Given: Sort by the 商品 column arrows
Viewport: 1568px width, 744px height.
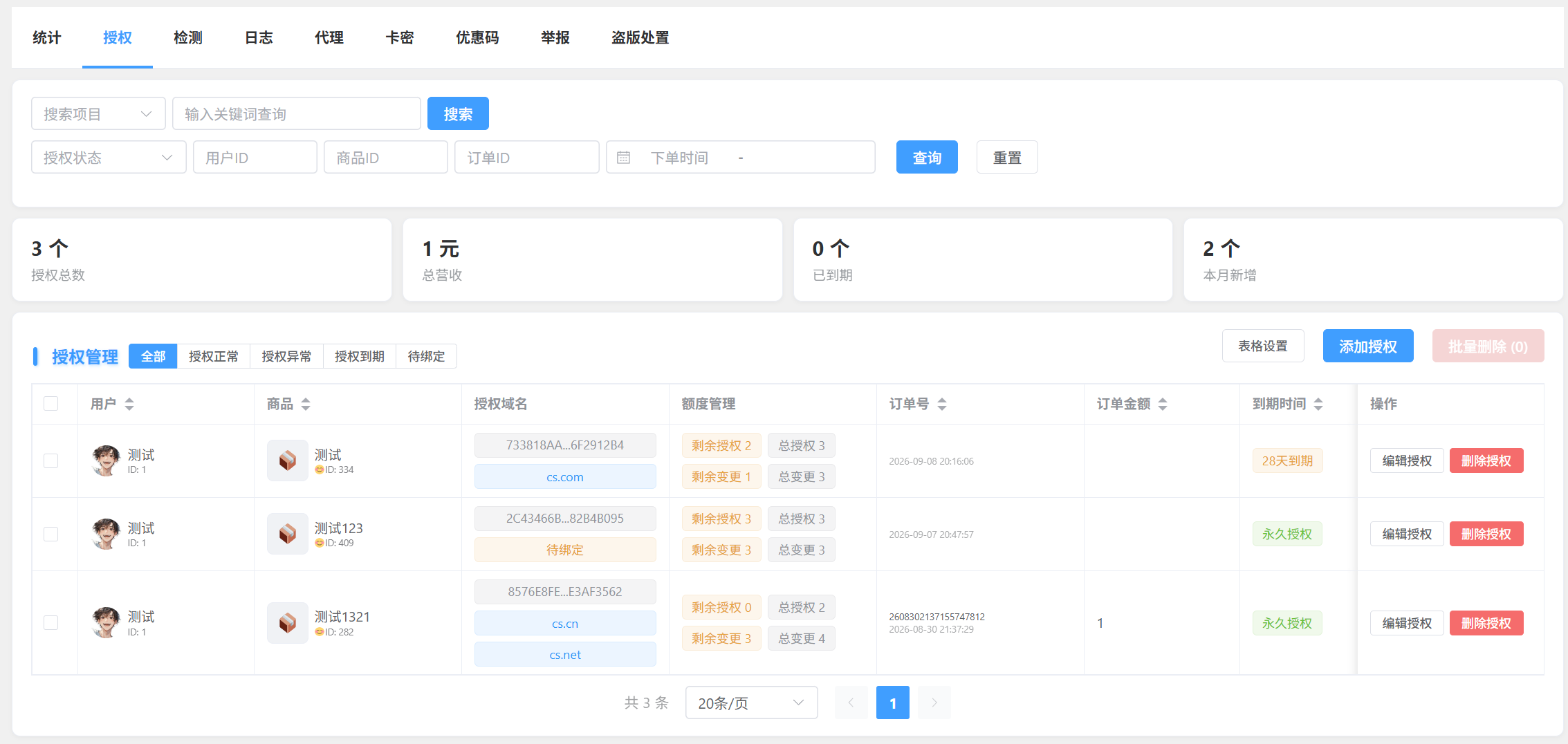Looking at the screenshot, I should 306,404.
